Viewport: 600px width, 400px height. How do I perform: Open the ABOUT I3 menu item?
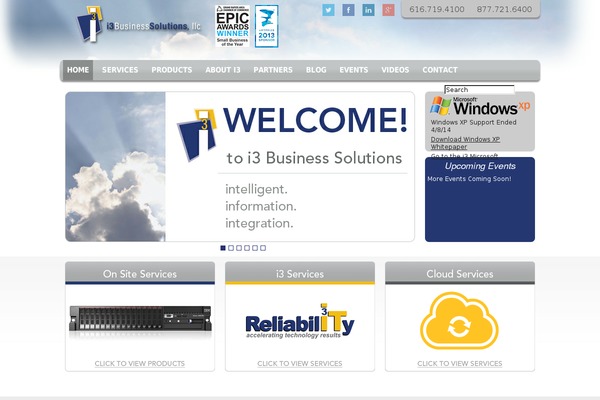pyautogui.click(x=223, y=70)
